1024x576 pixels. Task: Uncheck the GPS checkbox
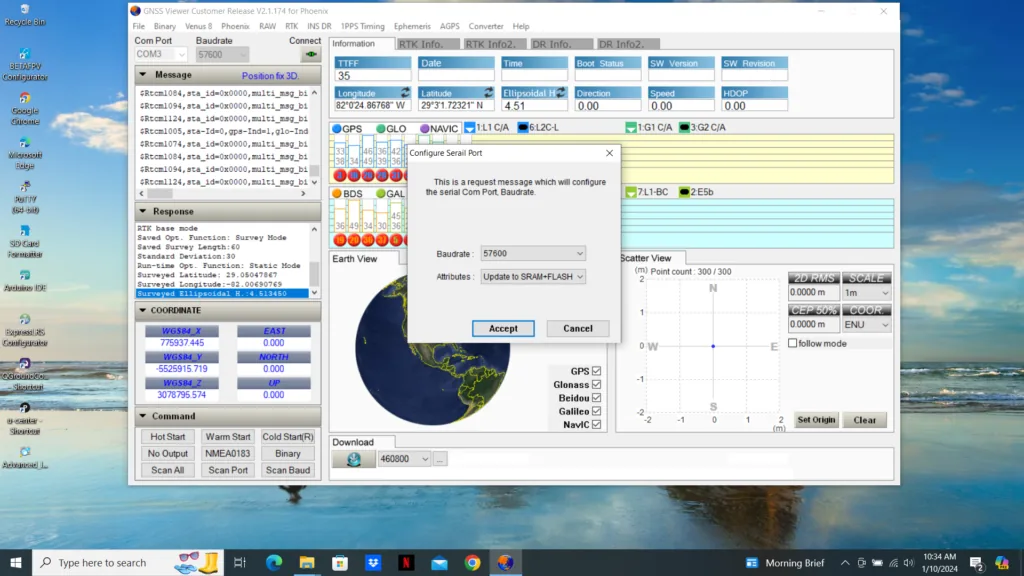pyautogui.click(x=596, y=371)
